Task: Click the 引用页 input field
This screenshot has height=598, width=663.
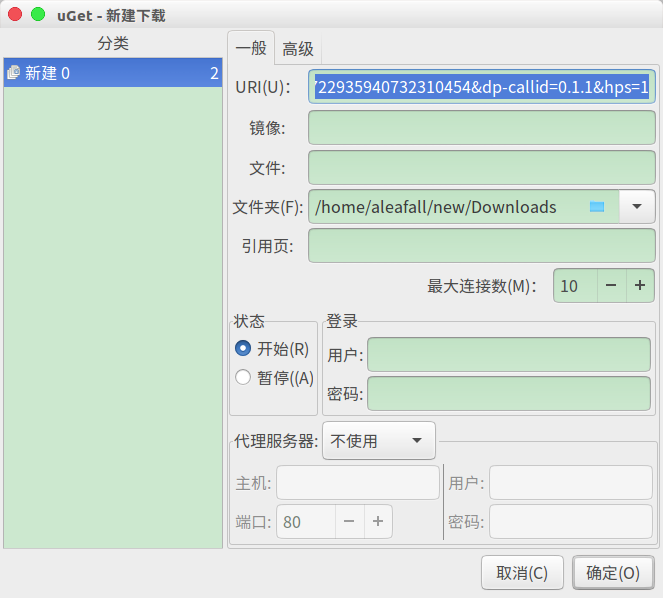Action: [x=482, y=246]
